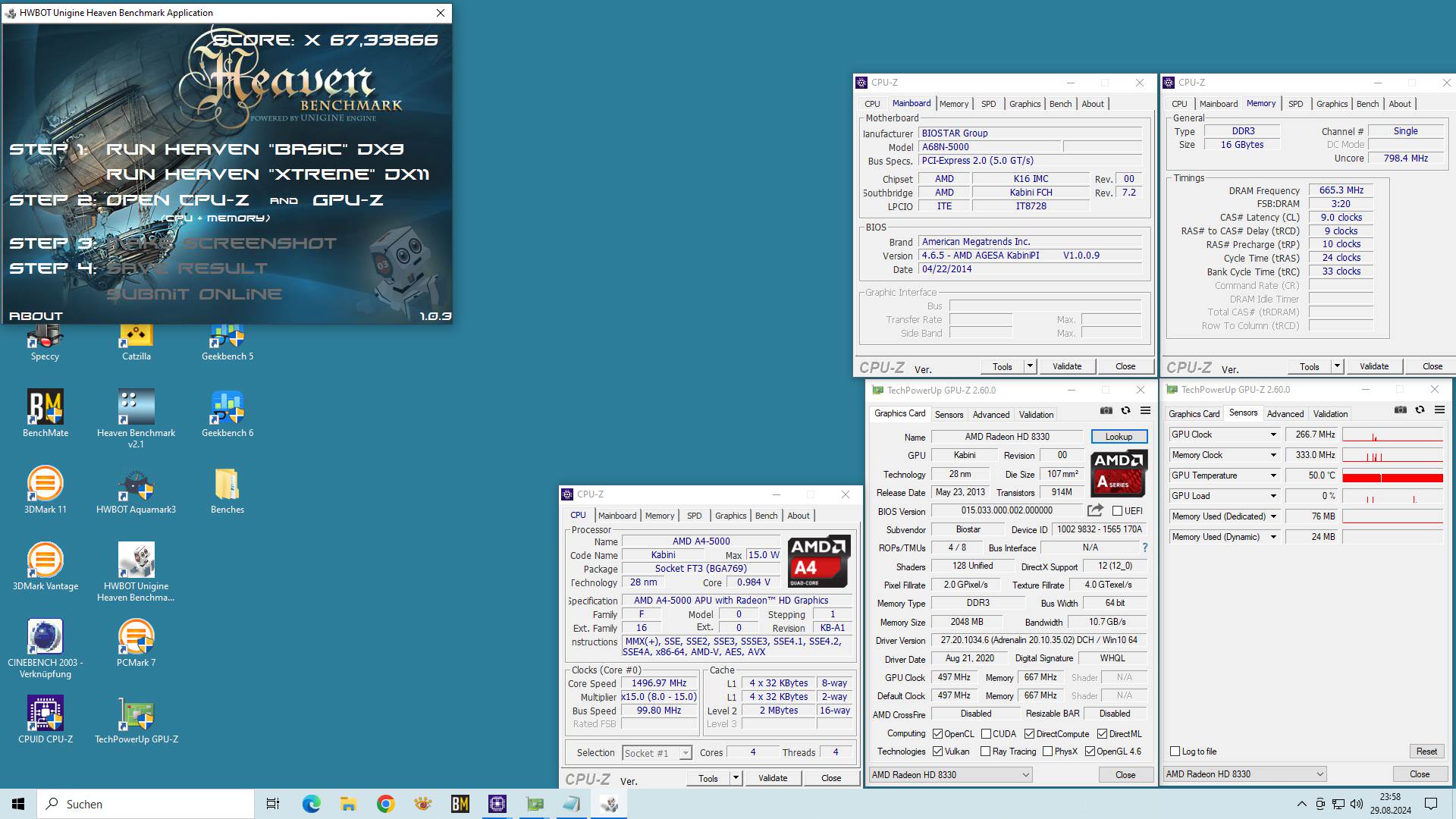Open the 3DMark 11 shortcut
This screenshot has width=1456, height=819.
pos(45,490)
